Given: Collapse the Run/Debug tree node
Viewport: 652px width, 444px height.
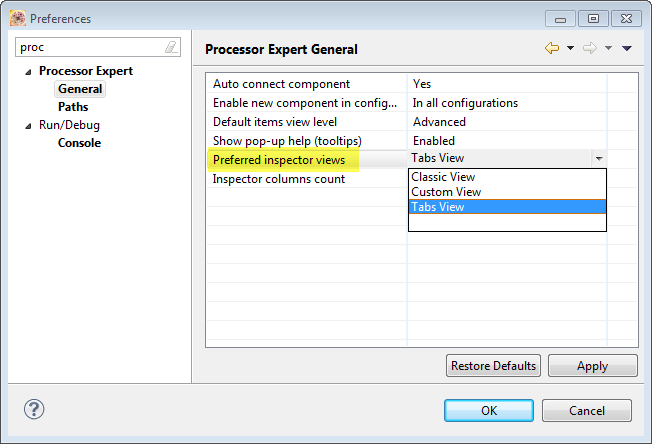Looking at the screenshot, I should coord(29,125).
